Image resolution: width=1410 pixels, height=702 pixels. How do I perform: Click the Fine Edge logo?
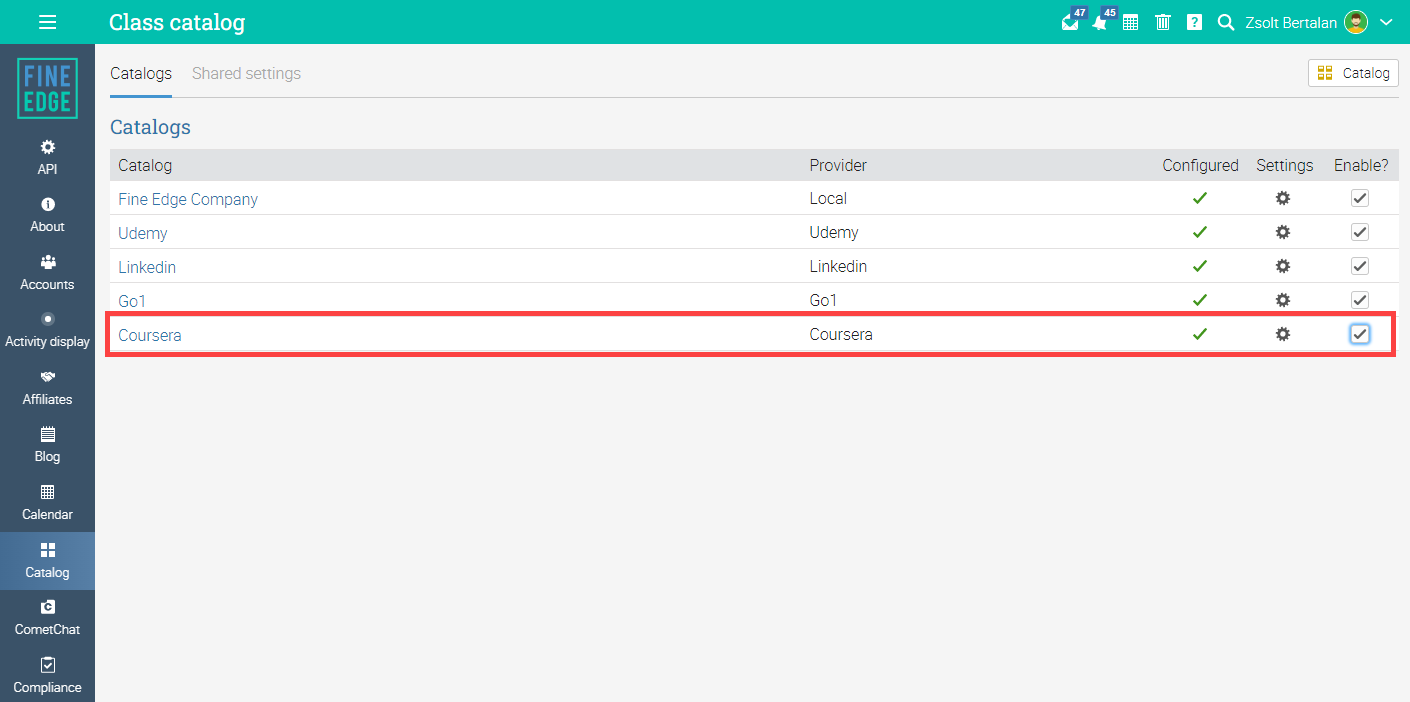[47, 88]
